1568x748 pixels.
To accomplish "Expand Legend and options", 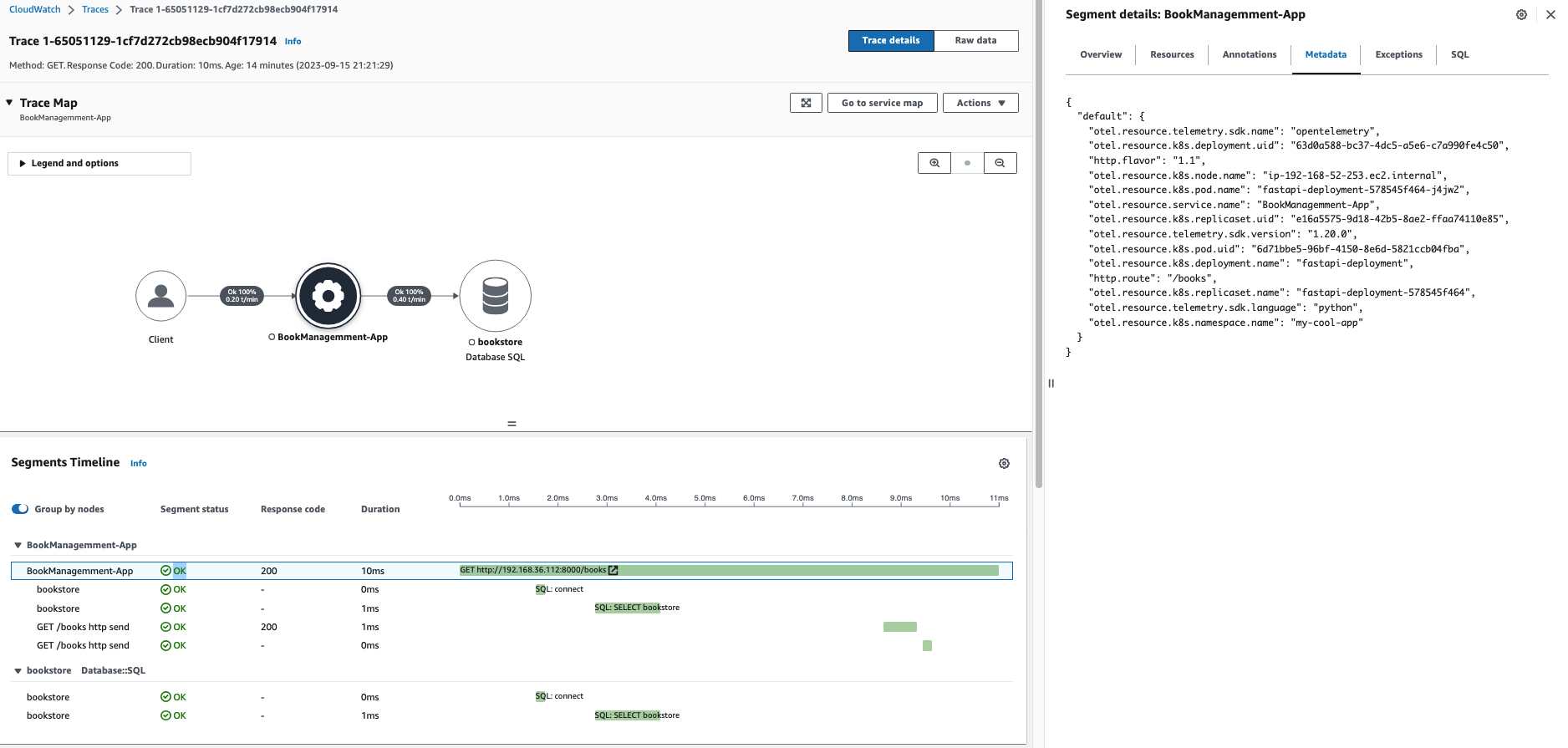I will [99, 164].
